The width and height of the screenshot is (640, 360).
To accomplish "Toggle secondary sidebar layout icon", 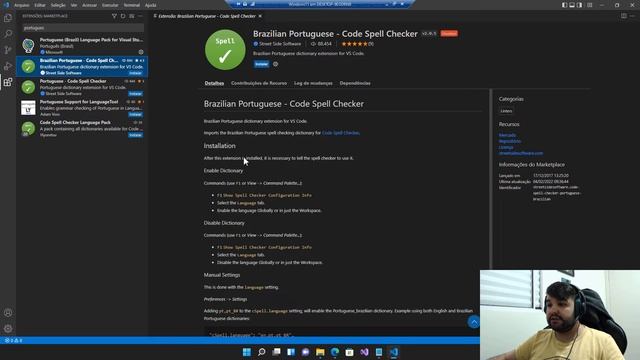I will coord(579,5).
